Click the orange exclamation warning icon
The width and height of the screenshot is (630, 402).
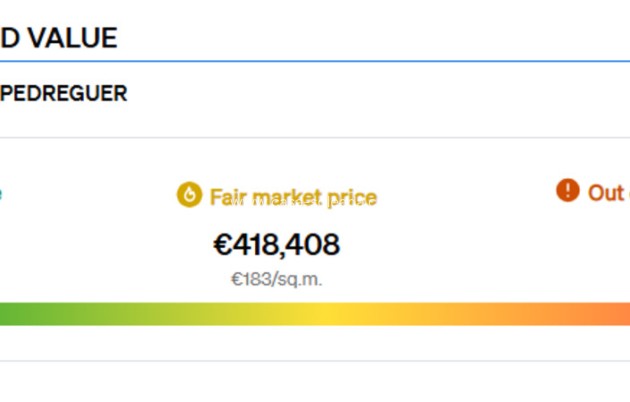(568, 190)
